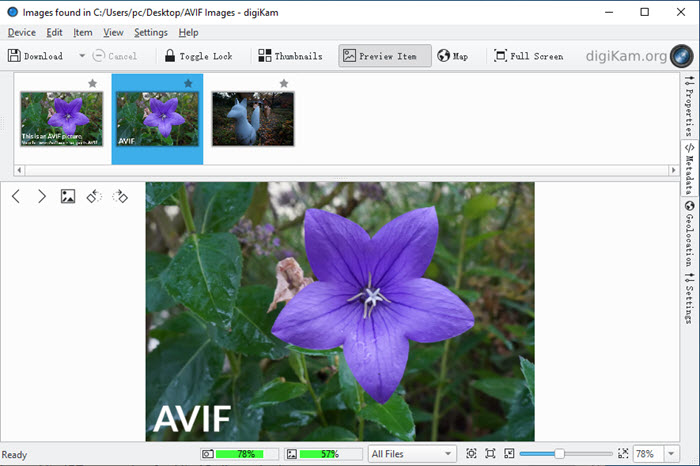Image resolution: width=700 pixels, height=466 pixels.
Task: Click the 57% disk space bar
Action: tap(323, 454)
